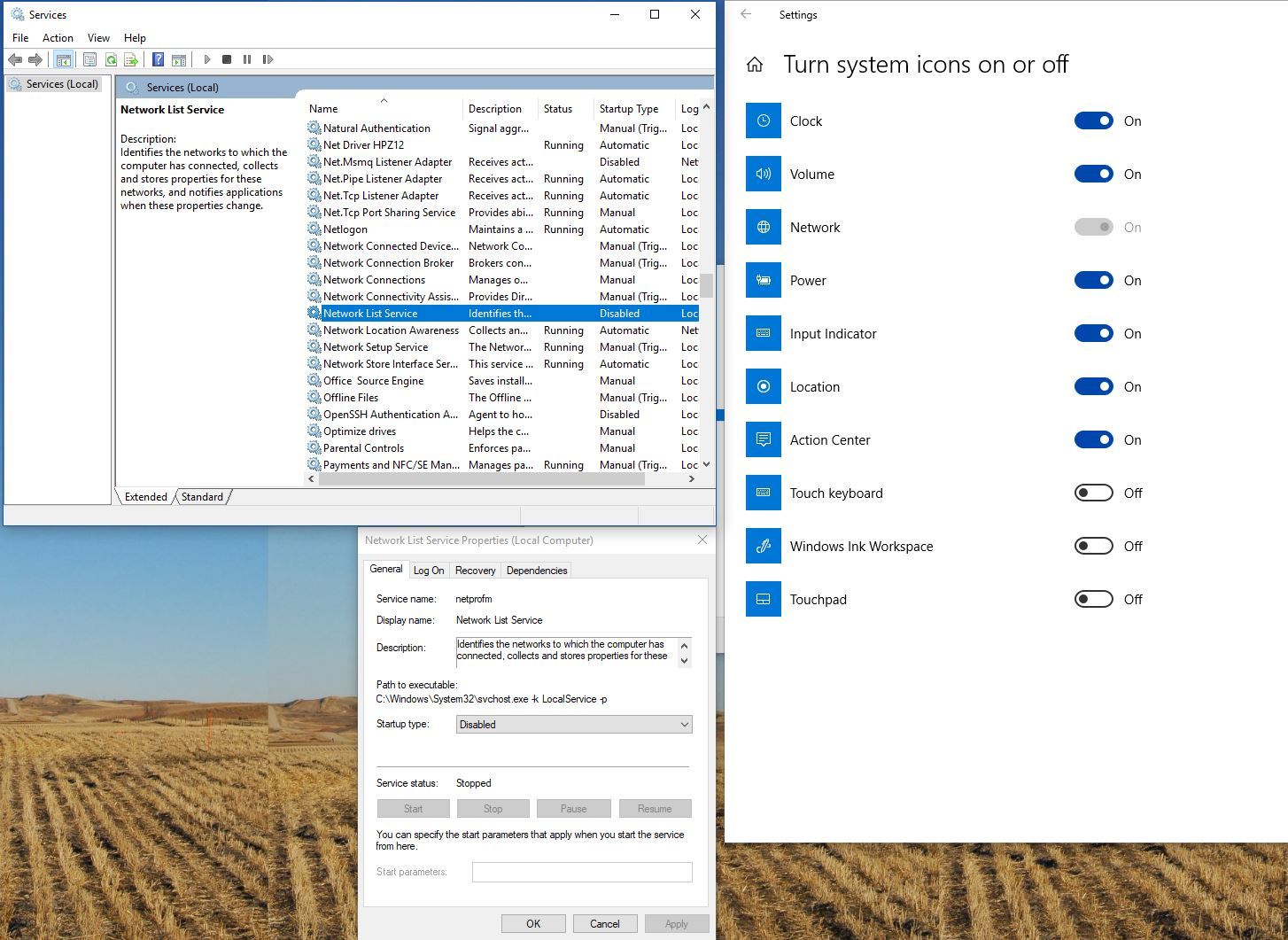Viewport: 1288px width, 940px height.
Task: Disable the Volume system icon toggle
Action: pos(1094,174)
